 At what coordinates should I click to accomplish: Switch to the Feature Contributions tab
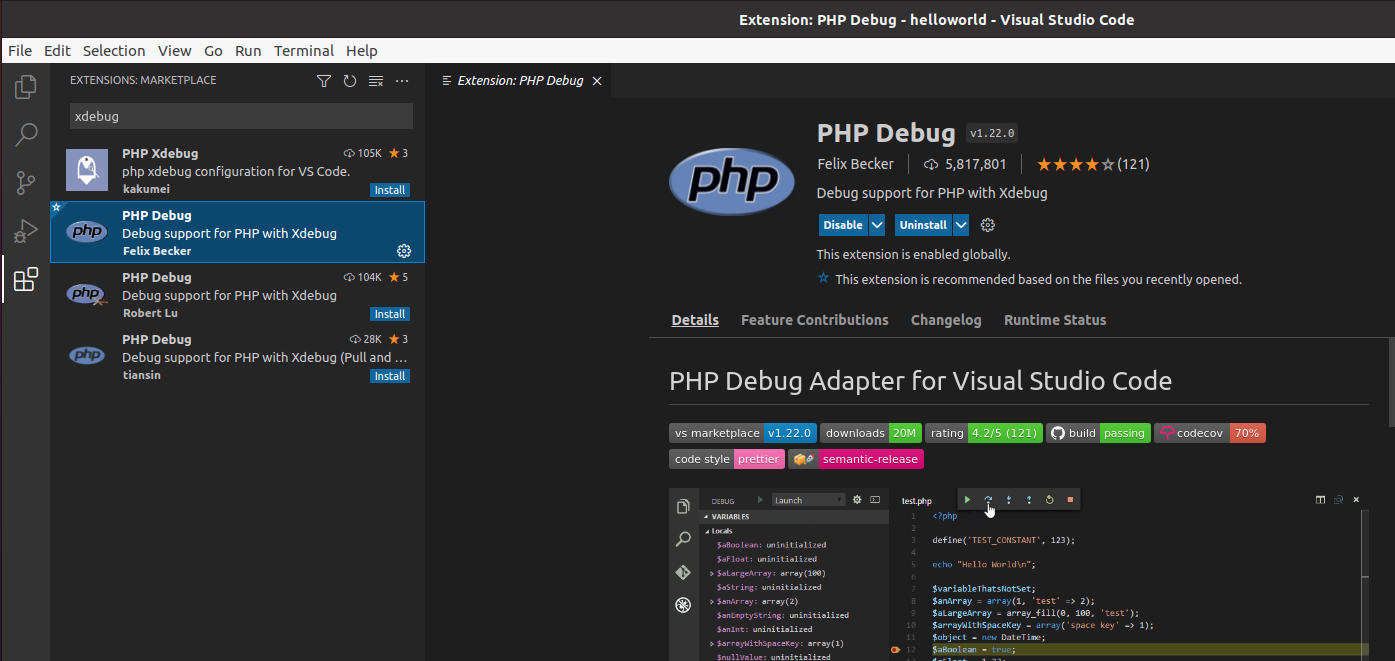[815, 320]
